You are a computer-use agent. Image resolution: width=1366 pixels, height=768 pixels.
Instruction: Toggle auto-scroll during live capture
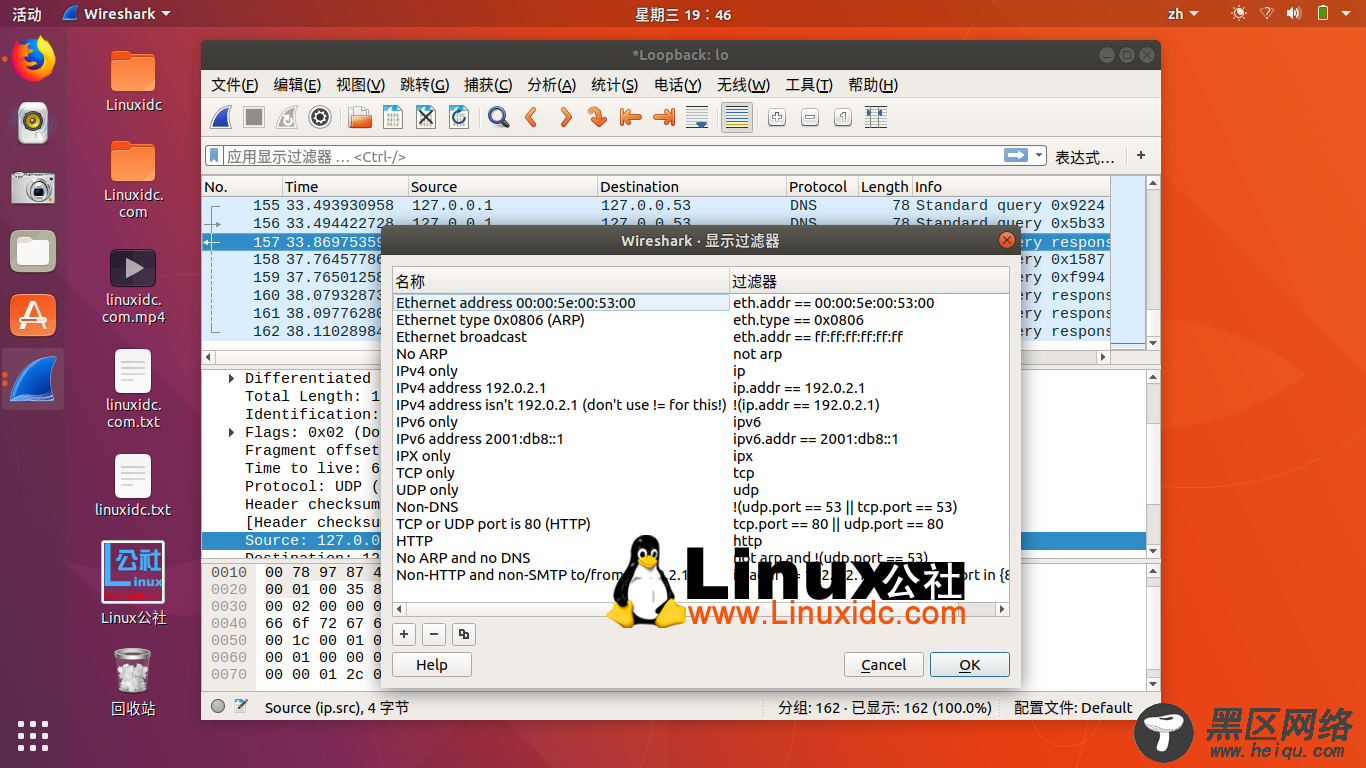(697, 117)
